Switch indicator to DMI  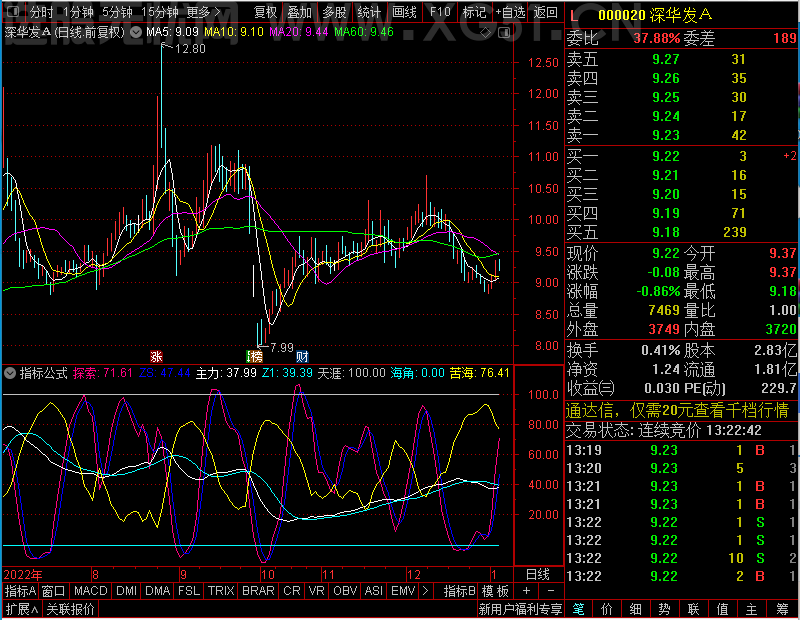[x=126, y=591]
